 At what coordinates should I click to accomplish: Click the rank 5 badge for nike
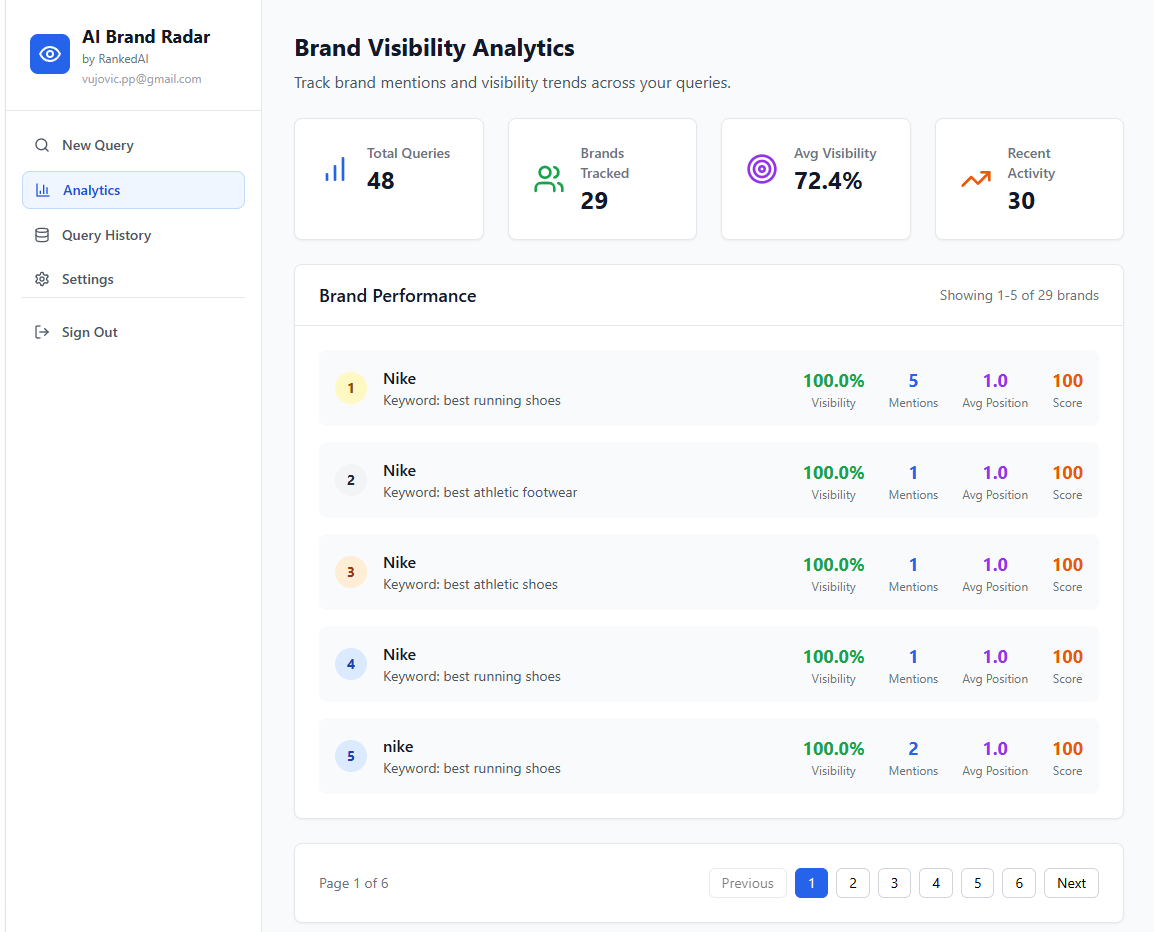[351, 756]
